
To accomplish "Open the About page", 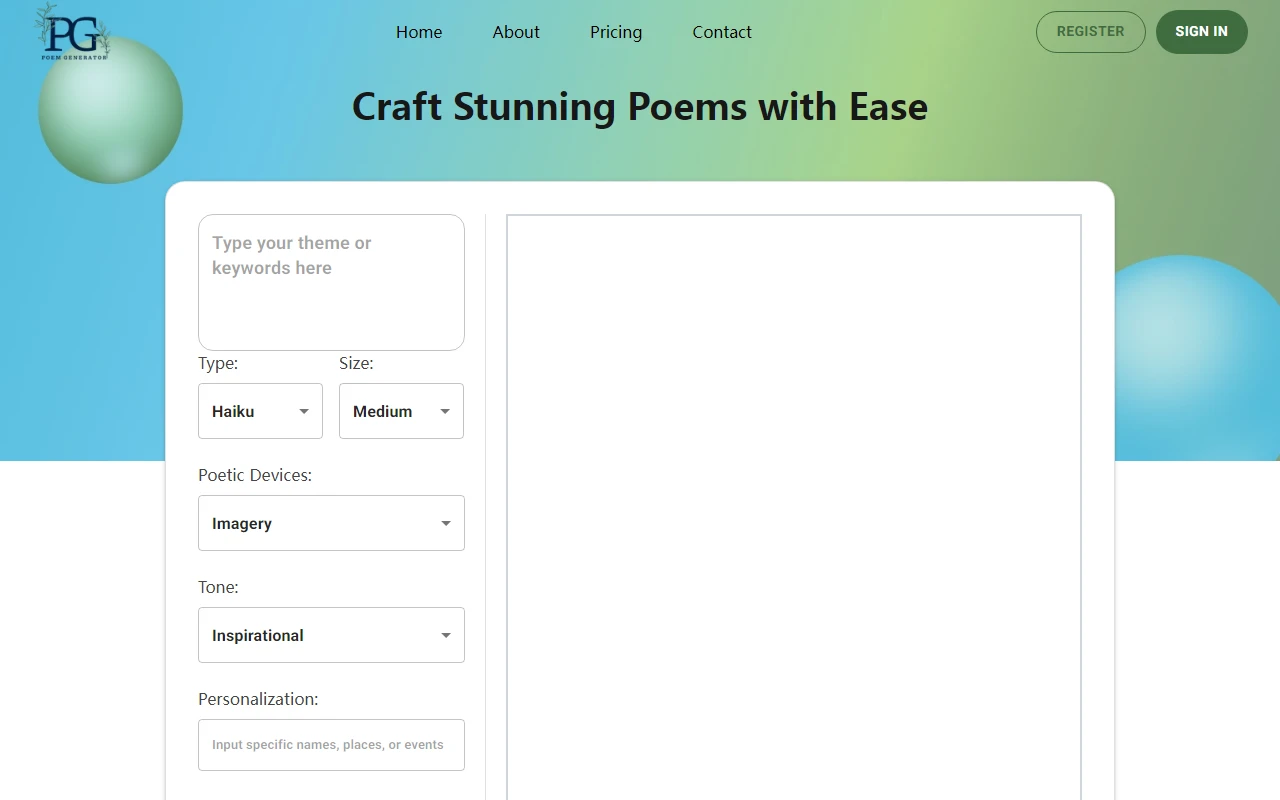I will [x=516, y=32].
